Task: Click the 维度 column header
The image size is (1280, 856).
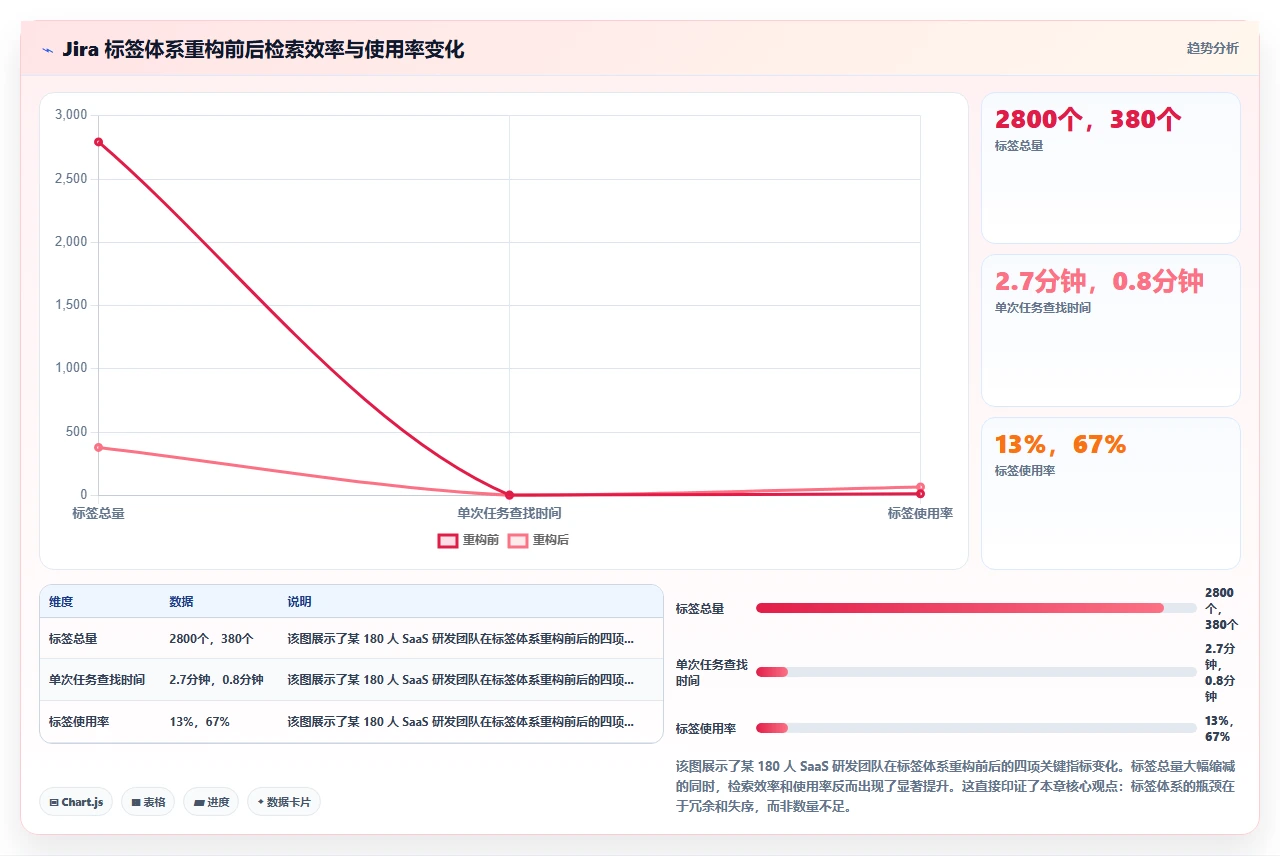Action: [x=61, y=602]
